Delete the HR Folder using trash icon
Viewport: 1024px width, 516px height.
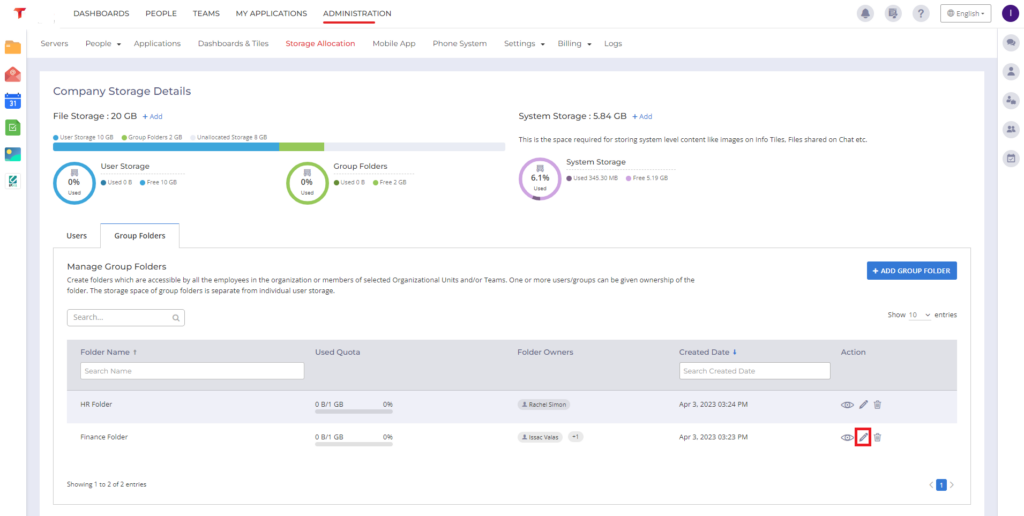(x=877, y=404)
